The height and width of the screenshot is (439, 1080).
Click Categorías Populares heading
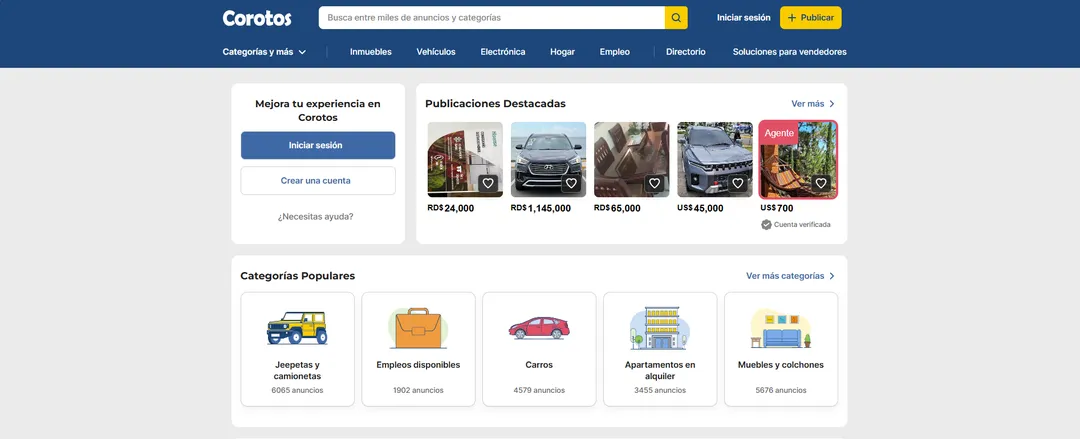pos(298,276)
